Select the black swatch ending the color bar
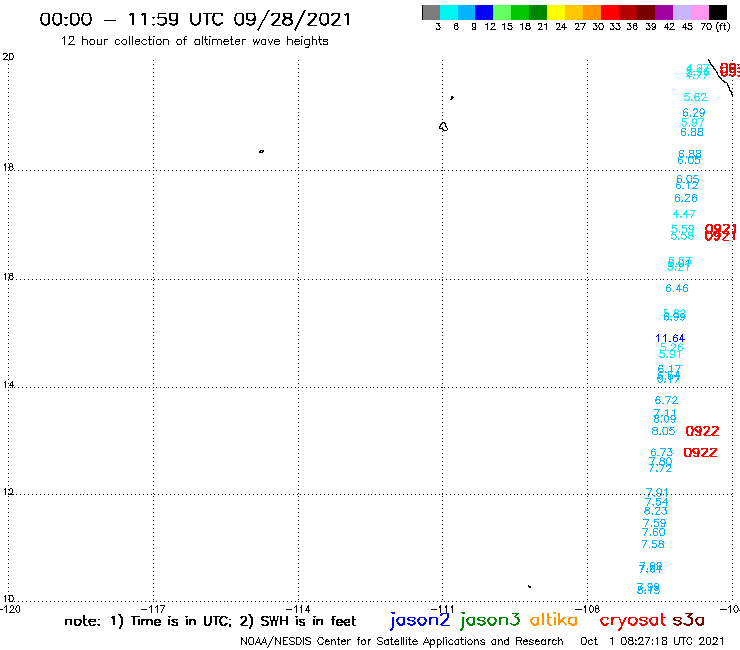This screenshot has height=650, width=740. click(x=718, y=12)
